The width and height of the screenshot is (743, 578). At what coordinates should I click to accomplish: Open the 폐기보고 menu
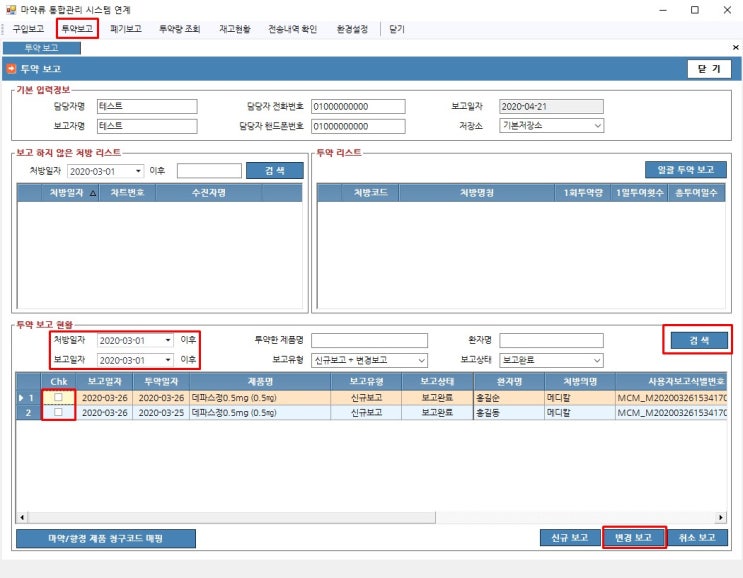coord(126,29)
